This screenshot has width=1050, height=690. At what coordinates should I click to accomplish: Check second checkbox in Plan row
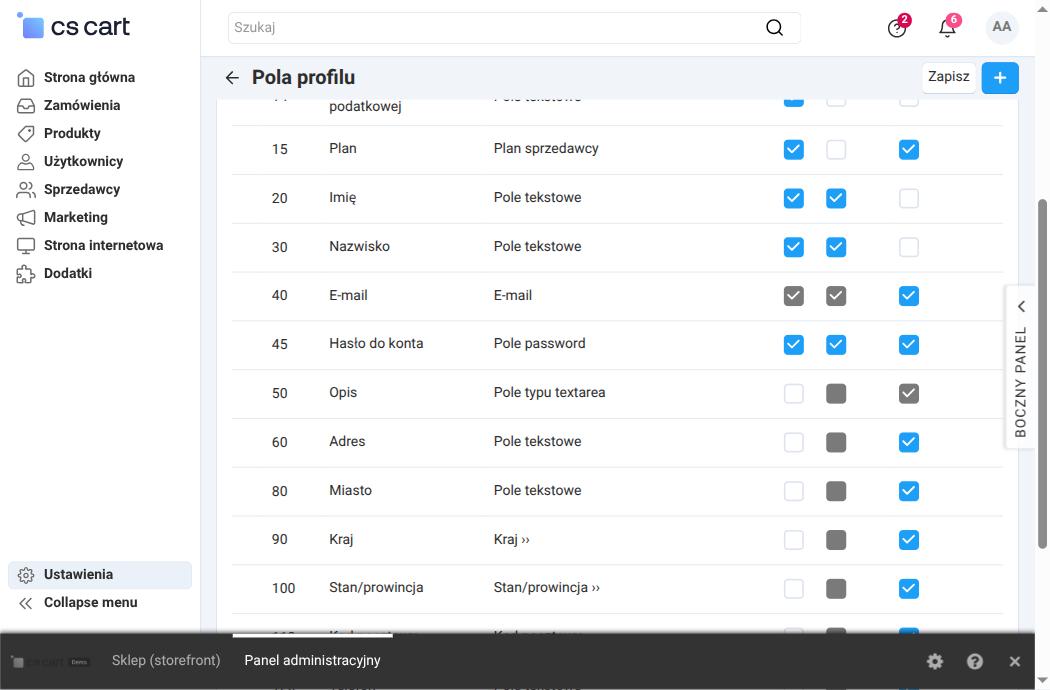(x=836, y=149)
